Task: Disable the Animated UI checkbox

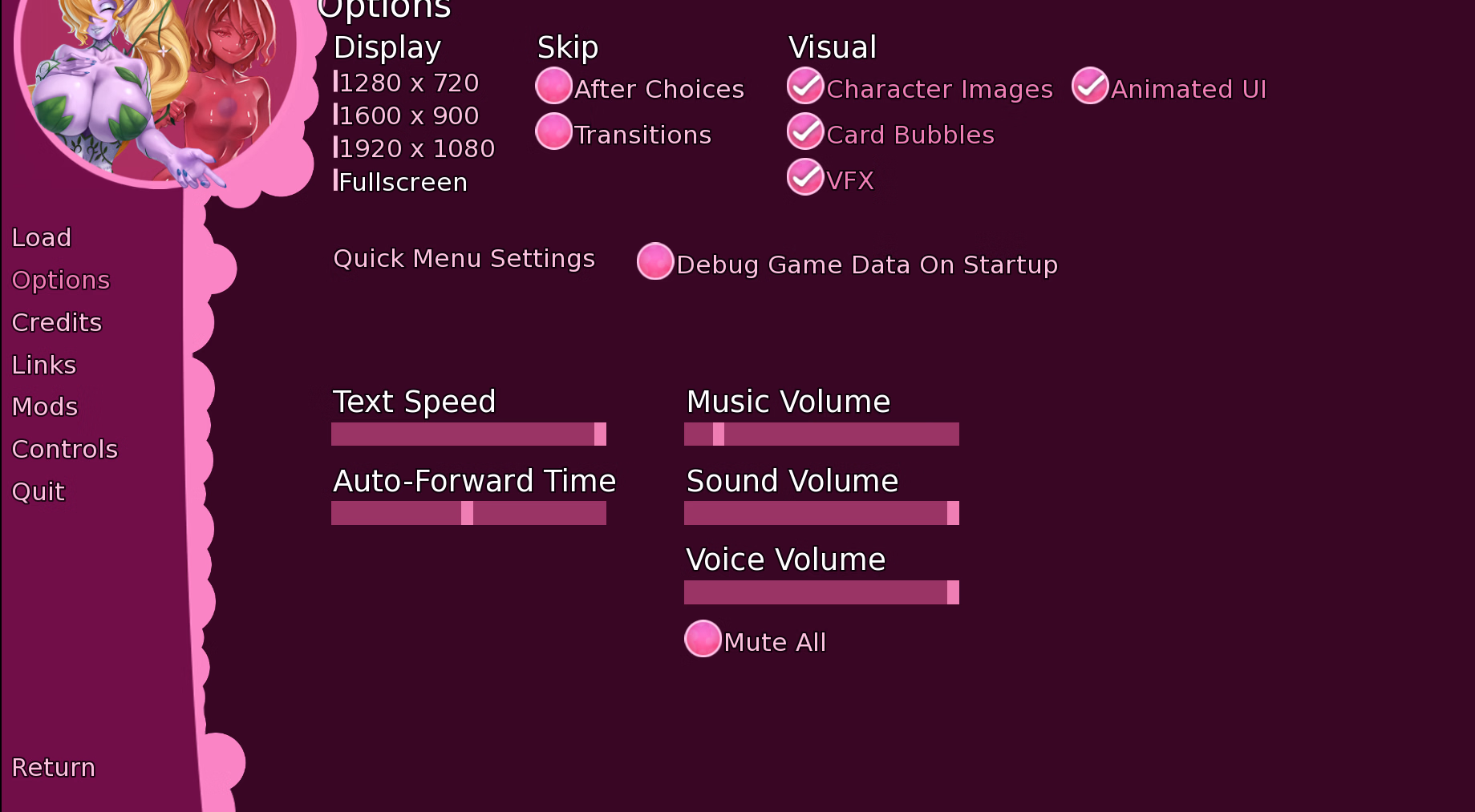Action: tap(1090, 87)
